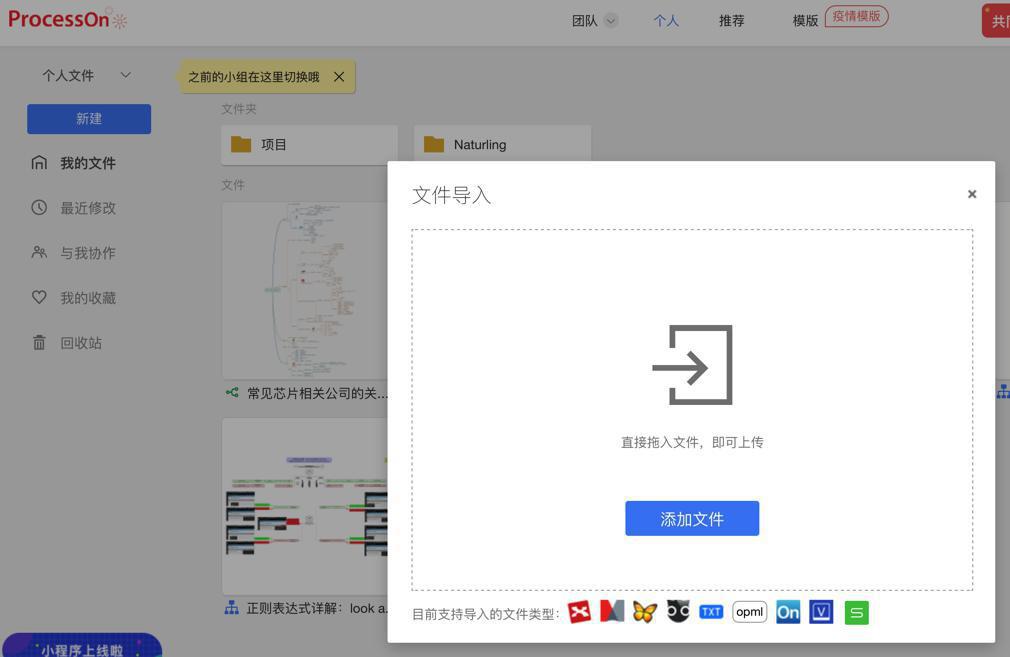Click the FreeMind butterfly file type icon
The height and width of the screenshot is (657, 1010).
pos(645,612)
